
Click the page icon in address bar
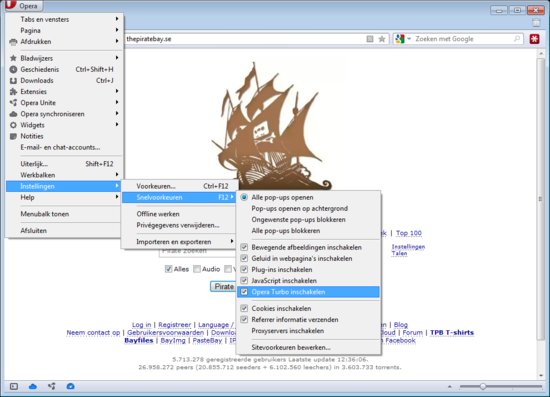[x=370, y=39]
